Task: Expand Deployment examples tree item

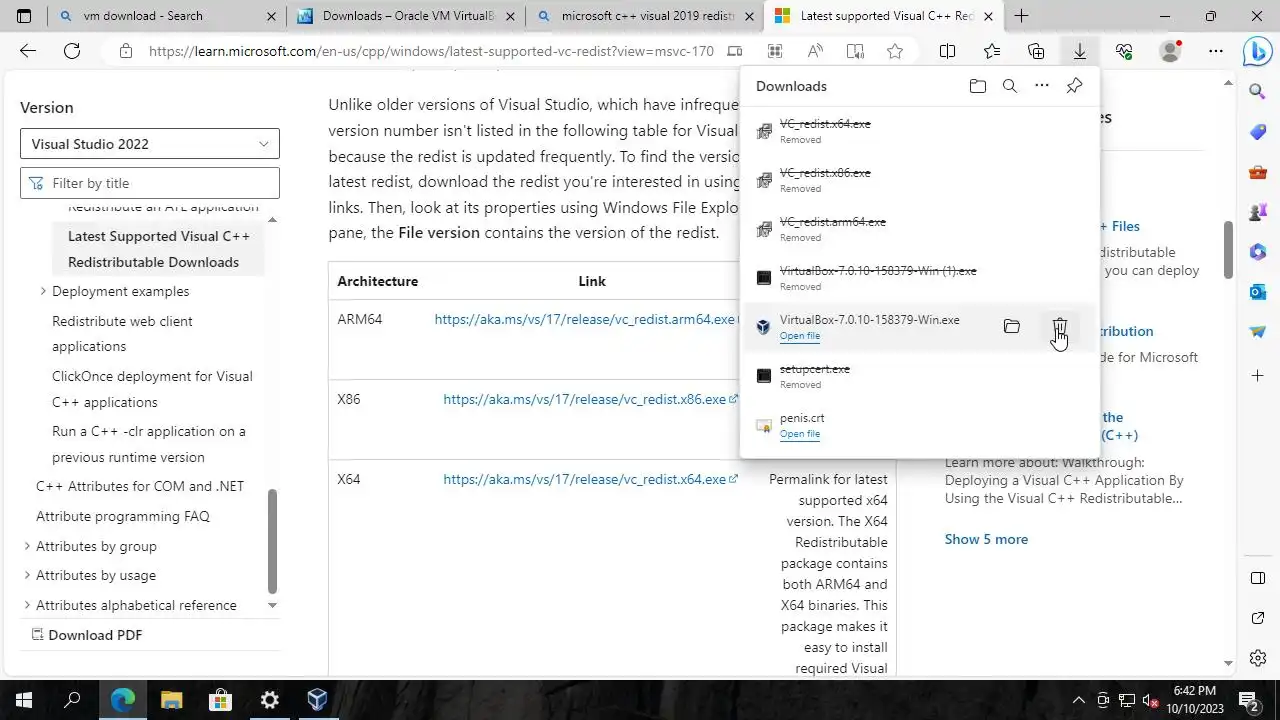Action: click(x=43, y=291)
